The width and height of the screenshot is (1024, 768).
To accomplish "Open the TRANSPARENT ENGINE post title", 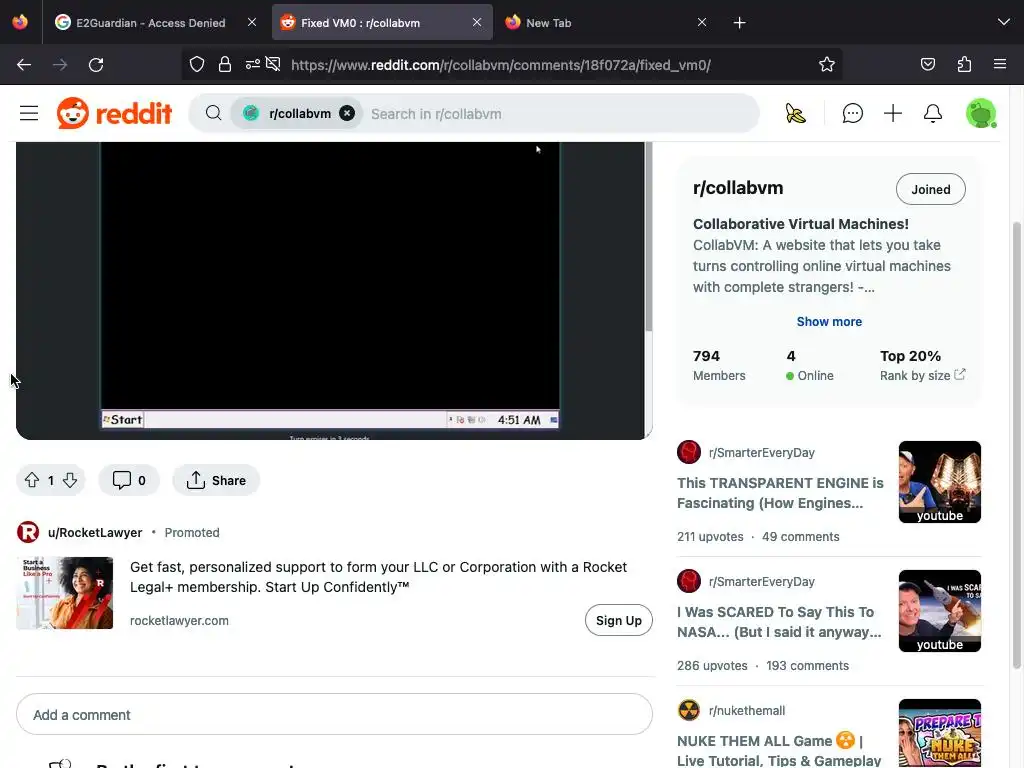I will (x=780, y=493).
